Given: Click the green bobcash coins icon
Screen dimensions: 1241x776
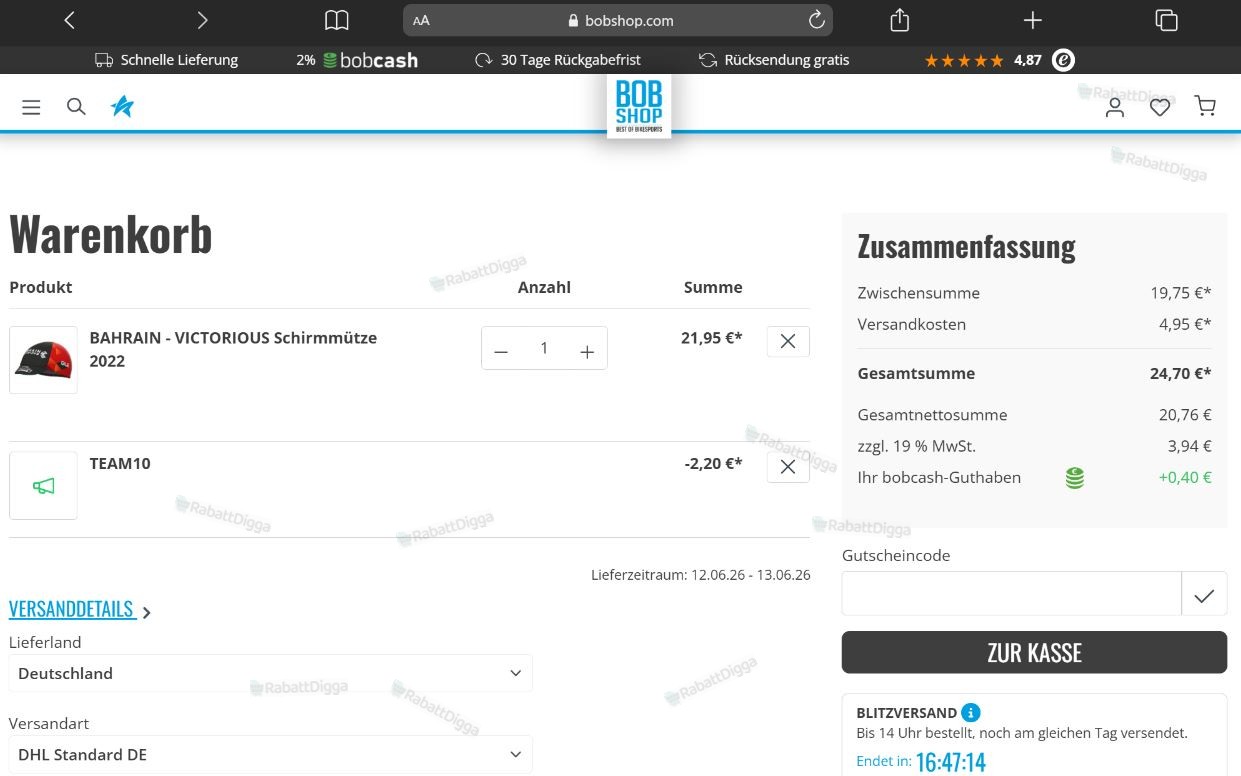Looking at the screenshot, I should tap(1074, 478).
